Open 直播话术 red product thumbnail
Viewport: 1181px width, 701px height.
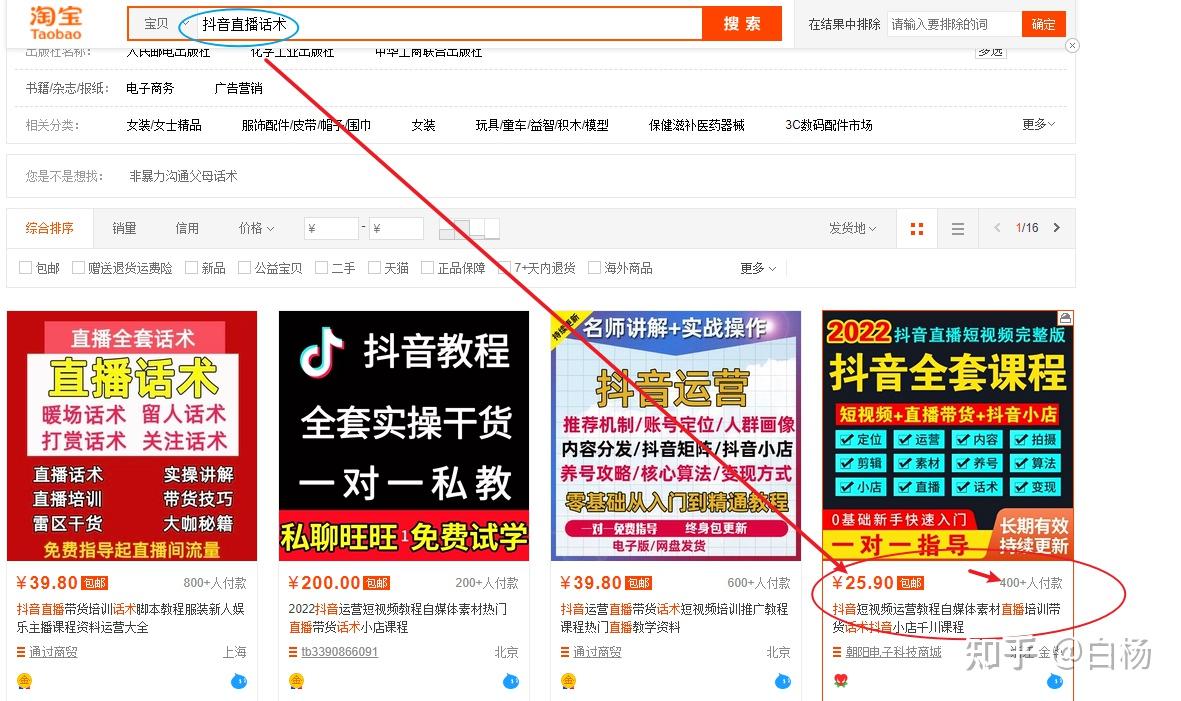point(132,436)
